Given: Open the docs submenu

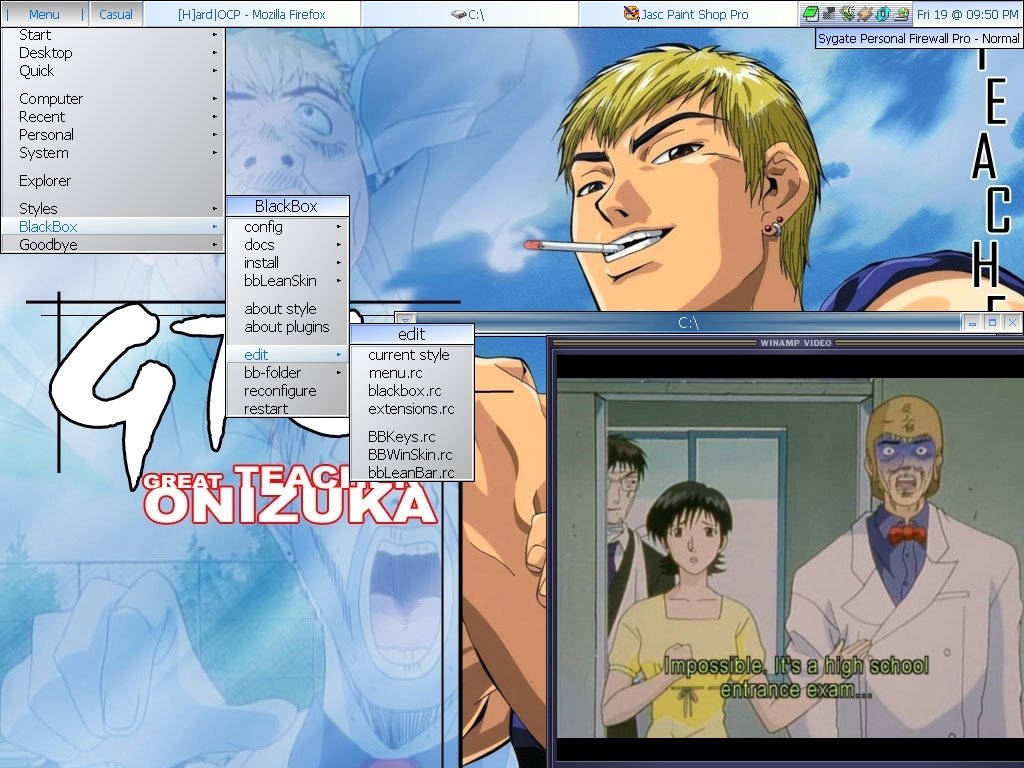Looking at the screenshot, I should tap(287, 245).
